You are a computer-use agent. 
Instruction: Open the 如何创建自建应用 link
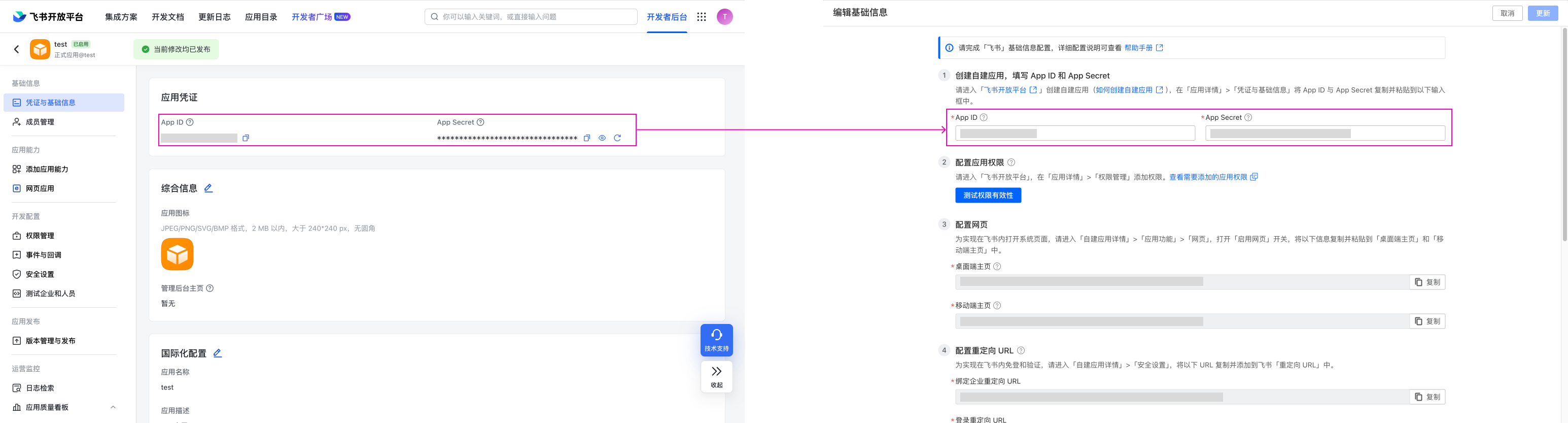point(1129,89)
